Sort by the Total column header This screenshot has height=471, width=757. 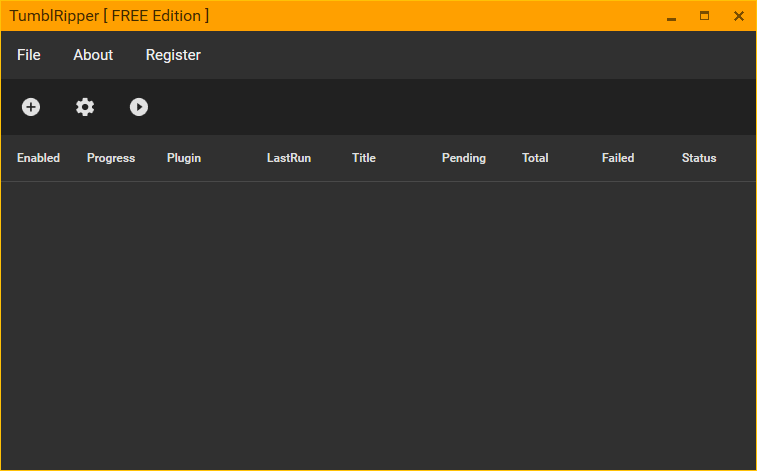[x=535, y=158]
